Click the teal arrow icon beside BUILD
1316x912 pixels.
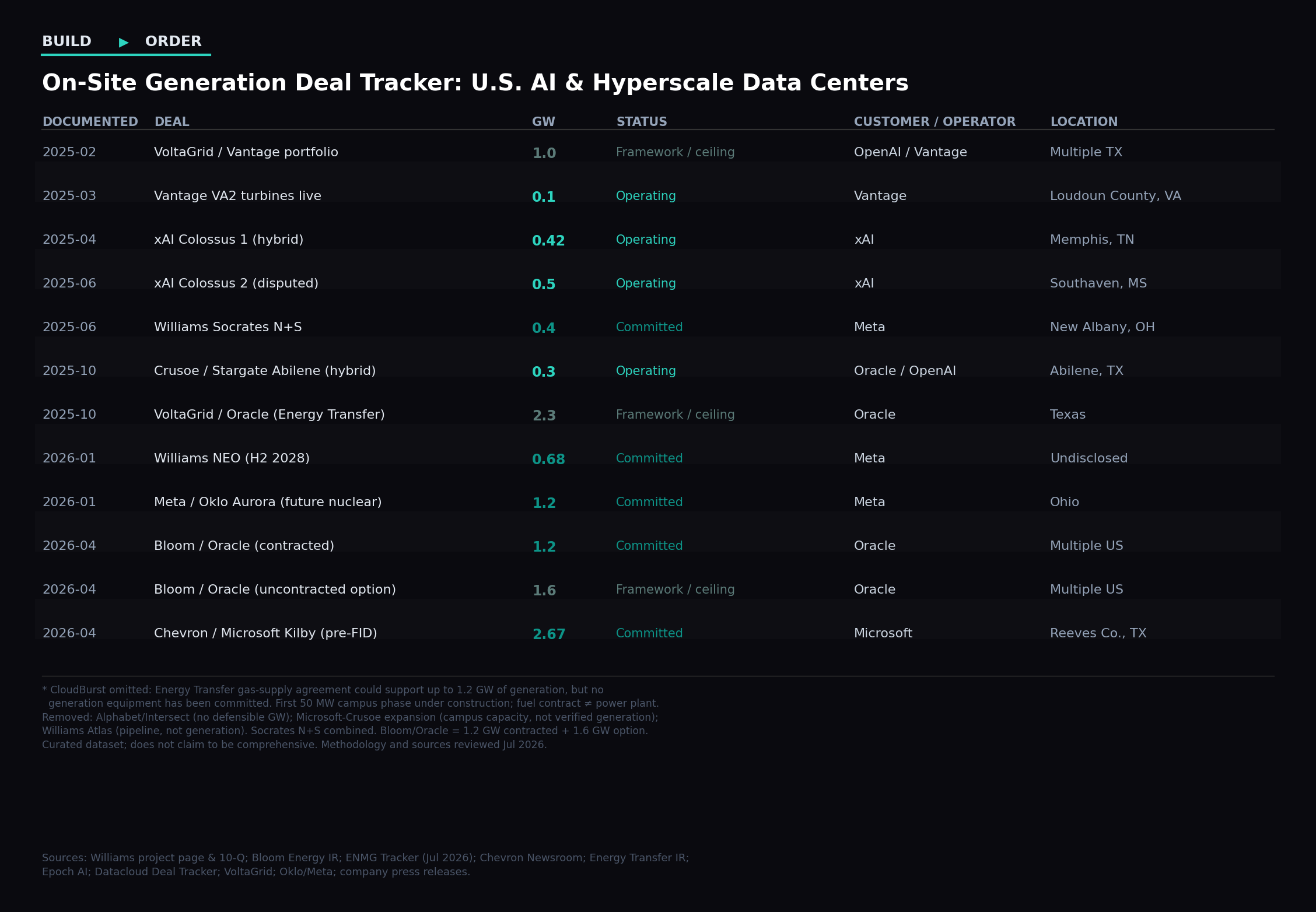(124, 42)
